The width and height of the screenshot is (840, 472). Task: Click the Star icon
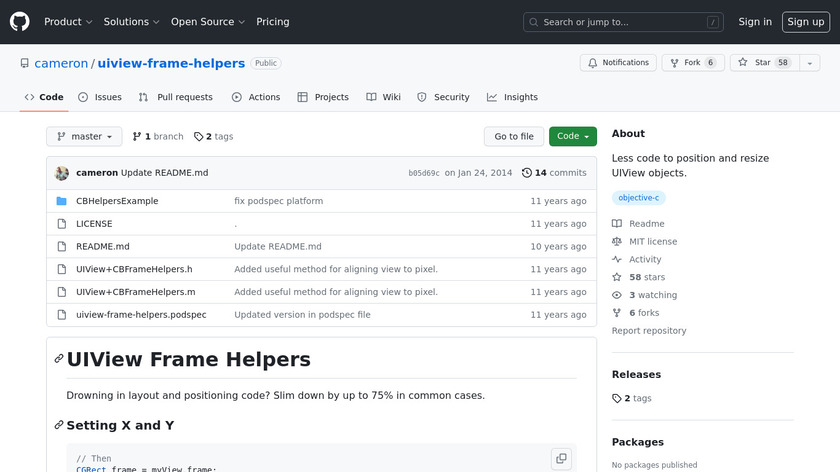(x=742, y=62)
